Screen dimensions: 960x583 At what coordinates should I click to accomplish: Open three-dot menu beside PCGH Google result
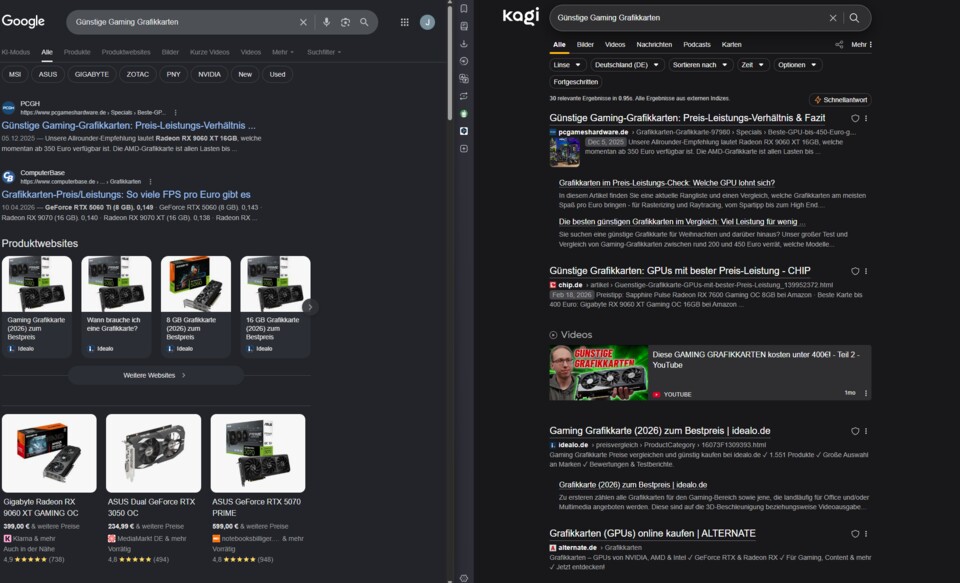click(x=176, y=113)
